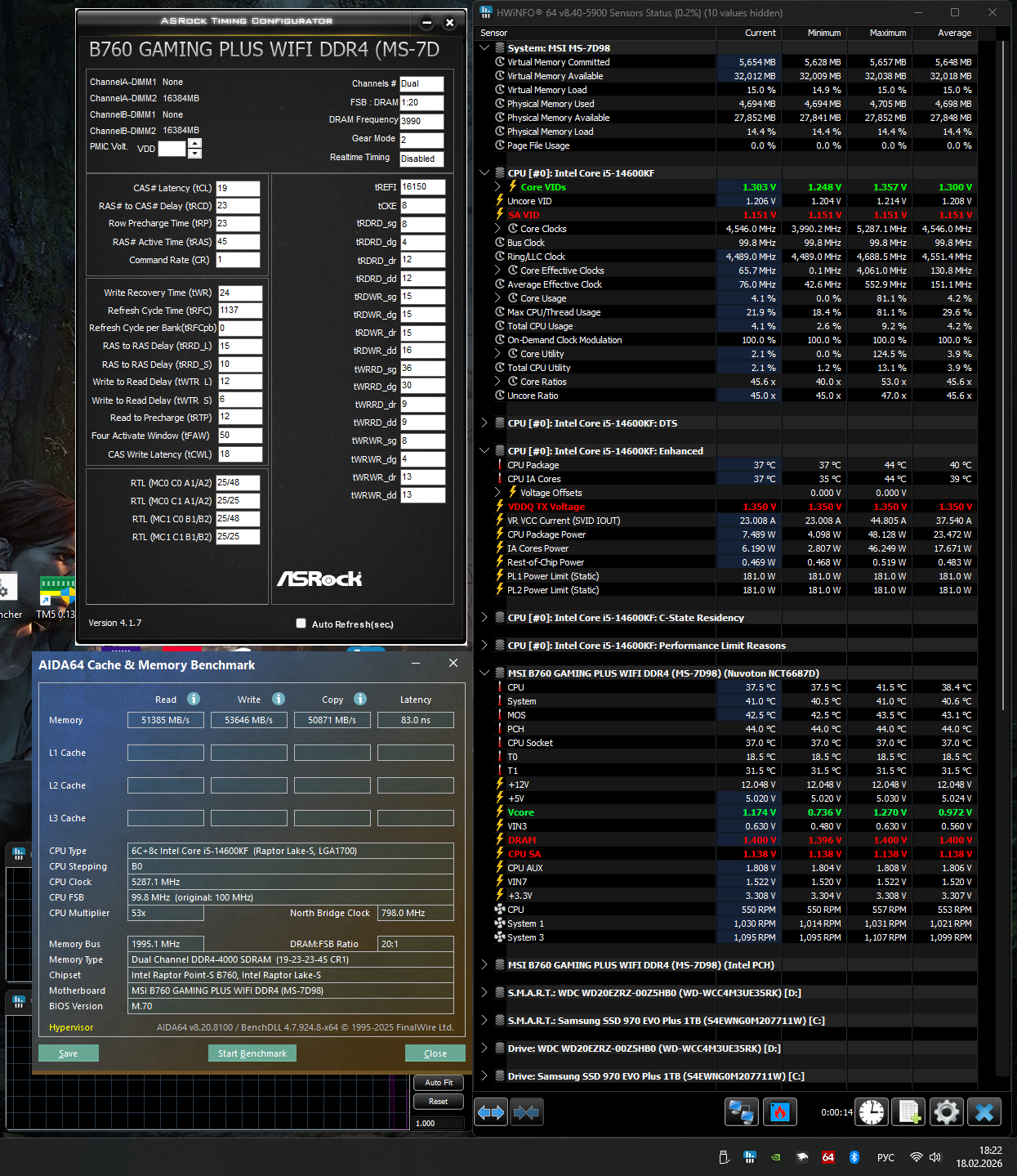Viewport: 1017px width, 1176px height.
Task: Click the Memory Read result 51385 MB/s
Action: coord(166,720)
